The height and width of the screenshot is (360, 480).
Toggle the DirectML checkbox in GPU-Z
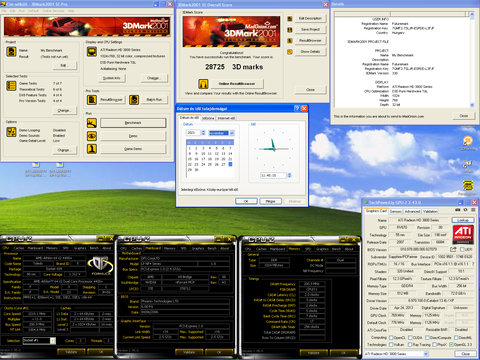[456, 338]
